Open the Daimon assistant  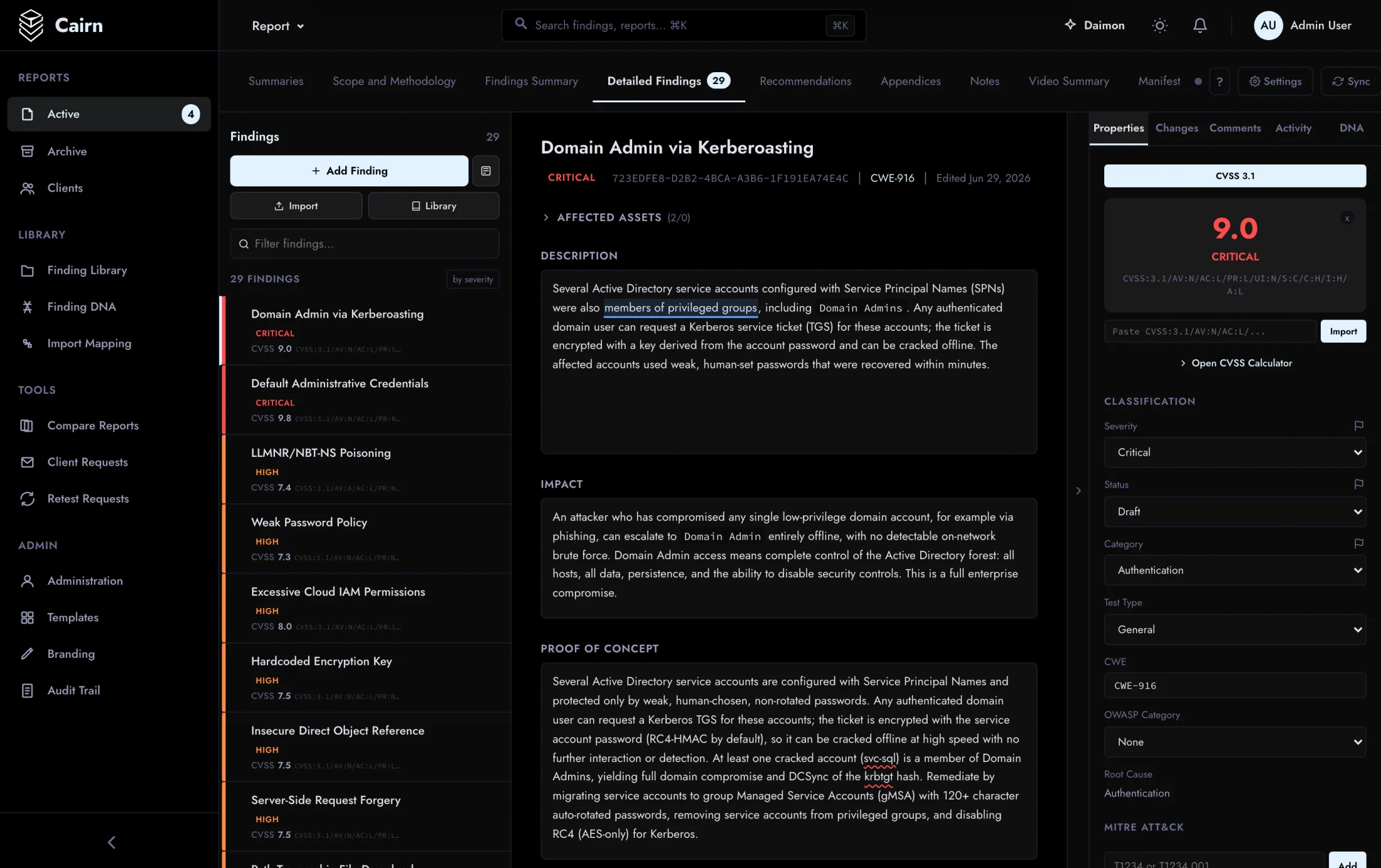click(1094, 25)
